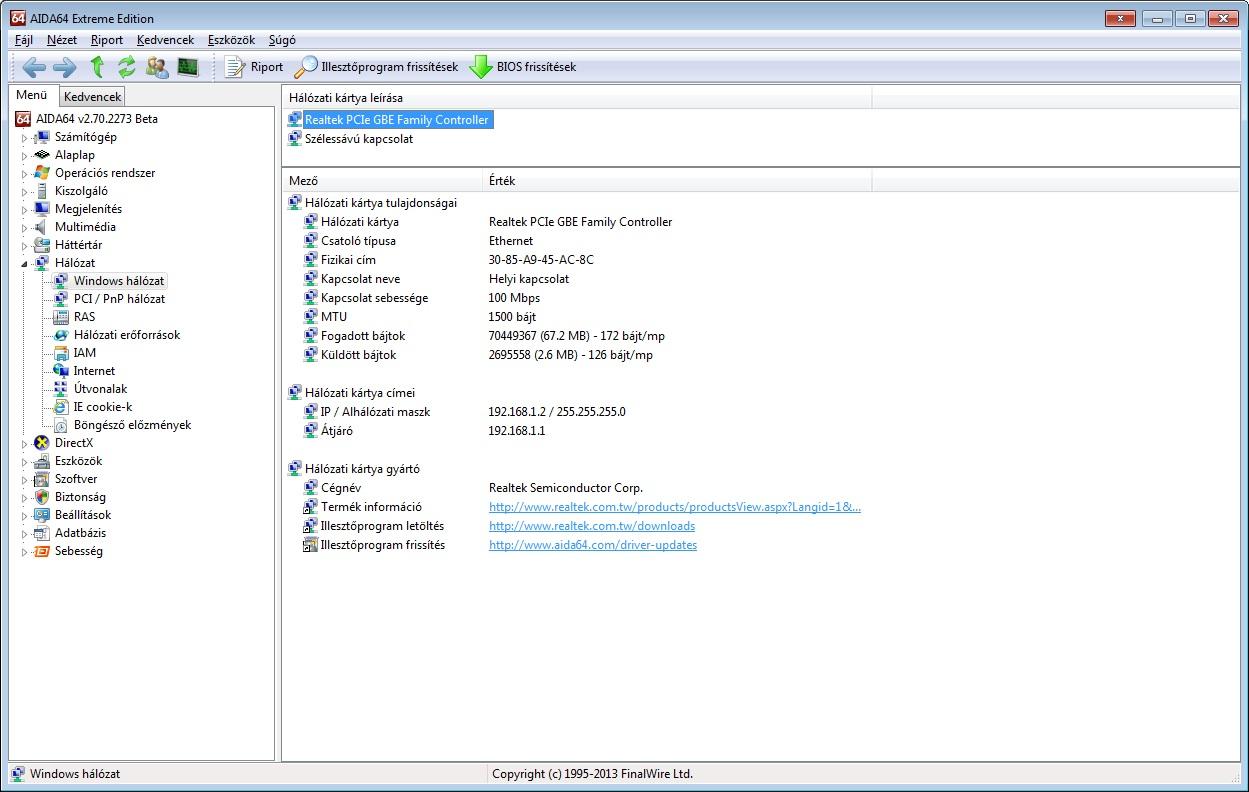Viewport: 1249px width, 792px height.
Task: Click the green monitor toolbar icon
Action: [187, 67]
